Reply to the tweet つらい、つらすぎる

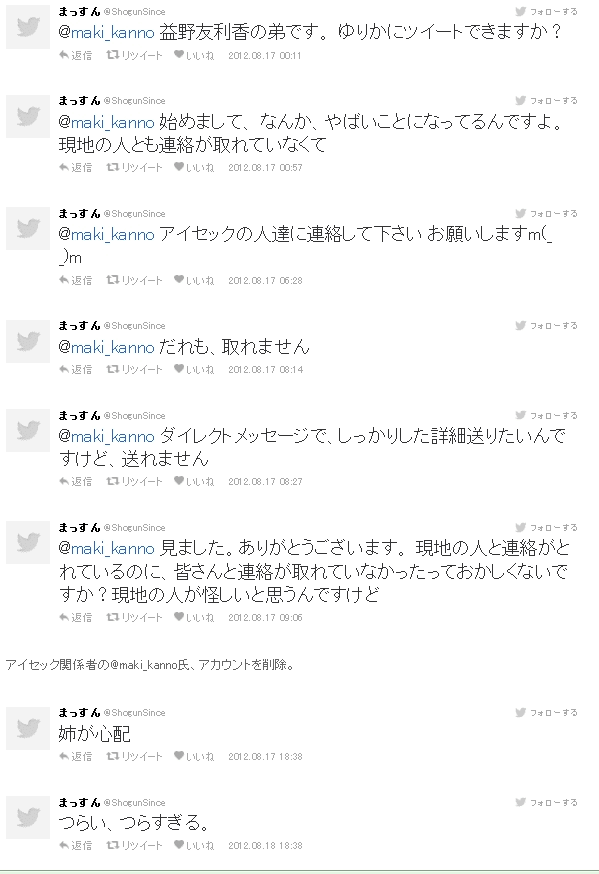75,846
